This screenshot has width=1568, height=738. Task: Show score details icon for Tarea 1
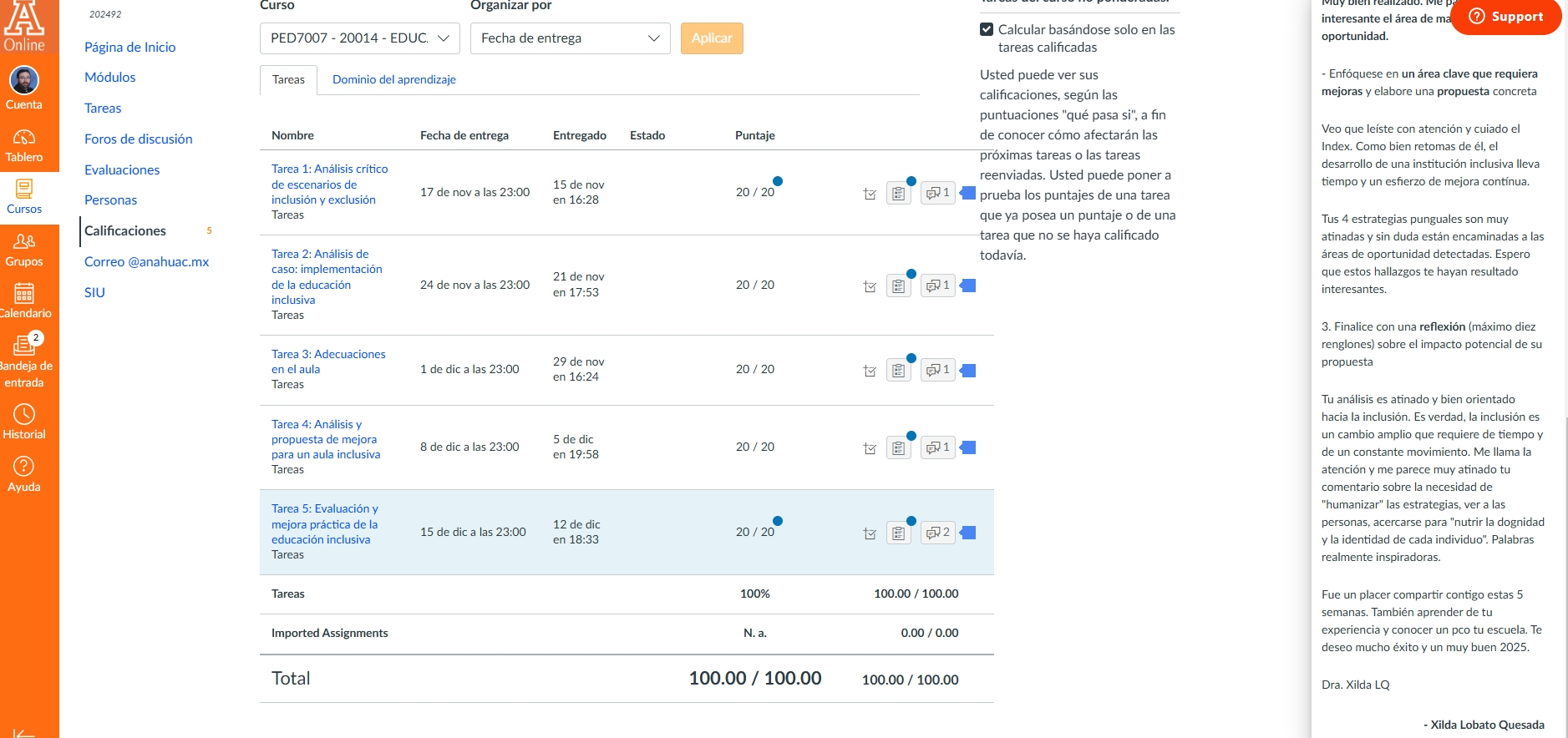tap(870, 194)
